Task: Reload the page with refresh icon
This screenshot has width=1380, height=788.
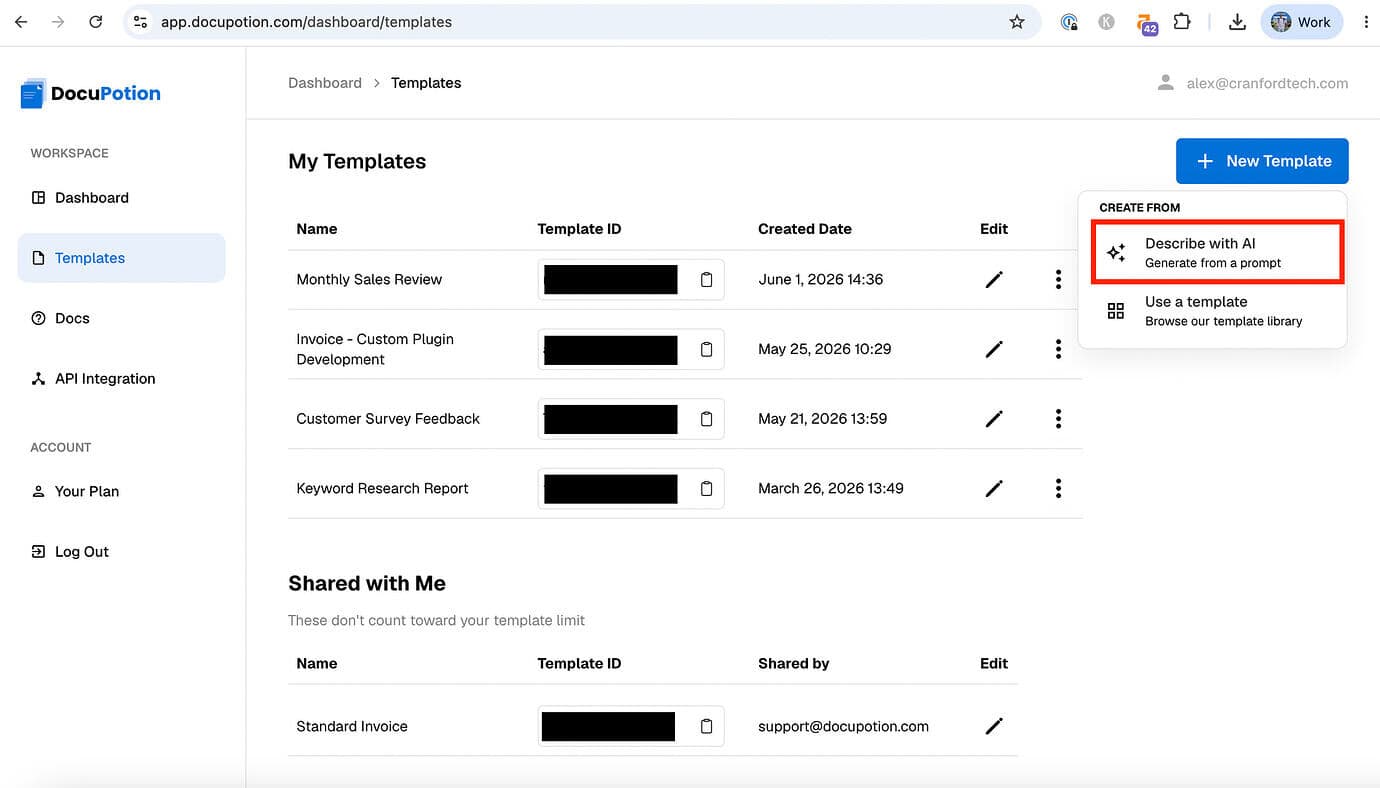Action: [x=95, y=21]
